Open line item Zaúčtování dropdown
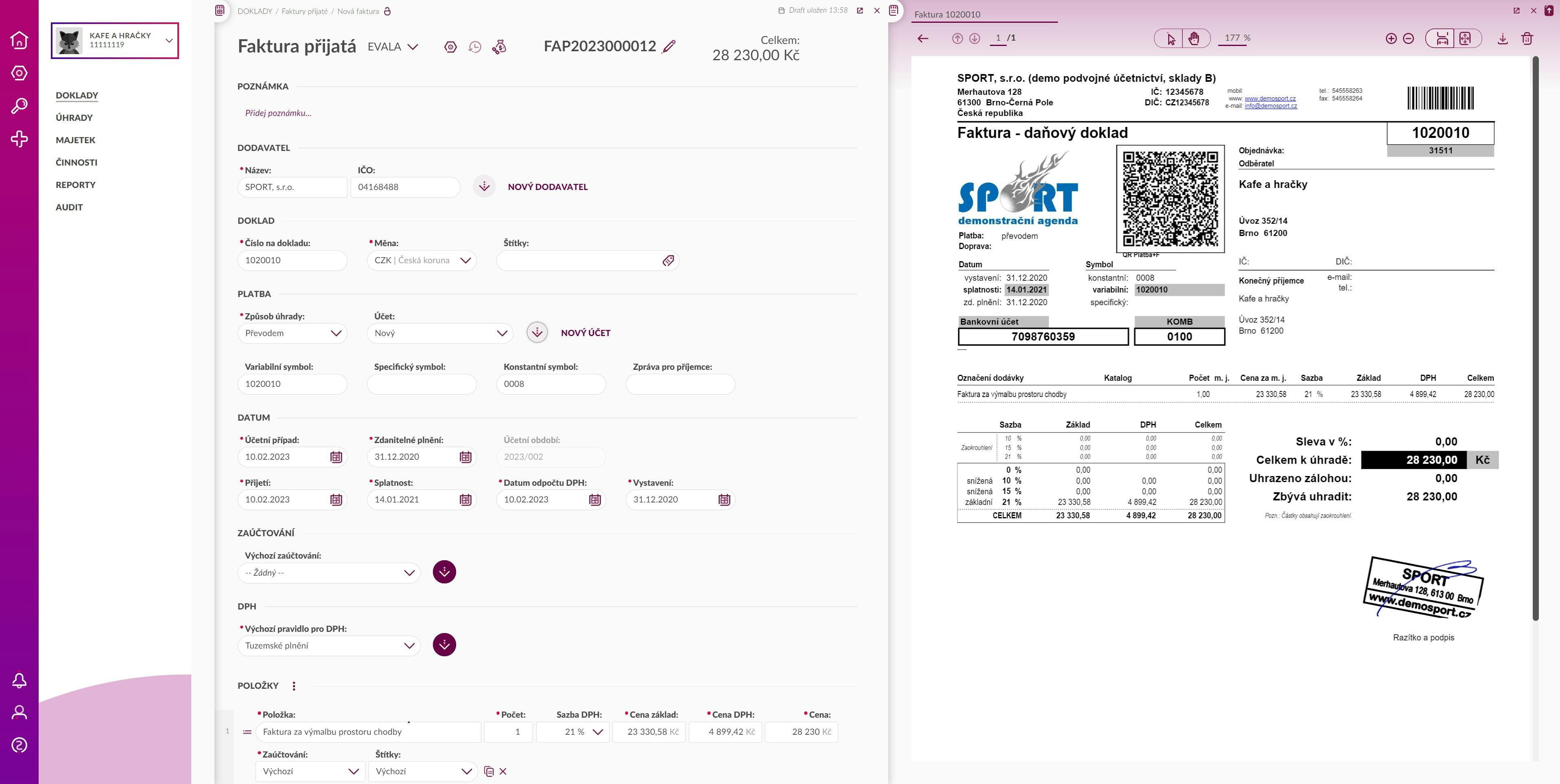 [310, 771]
